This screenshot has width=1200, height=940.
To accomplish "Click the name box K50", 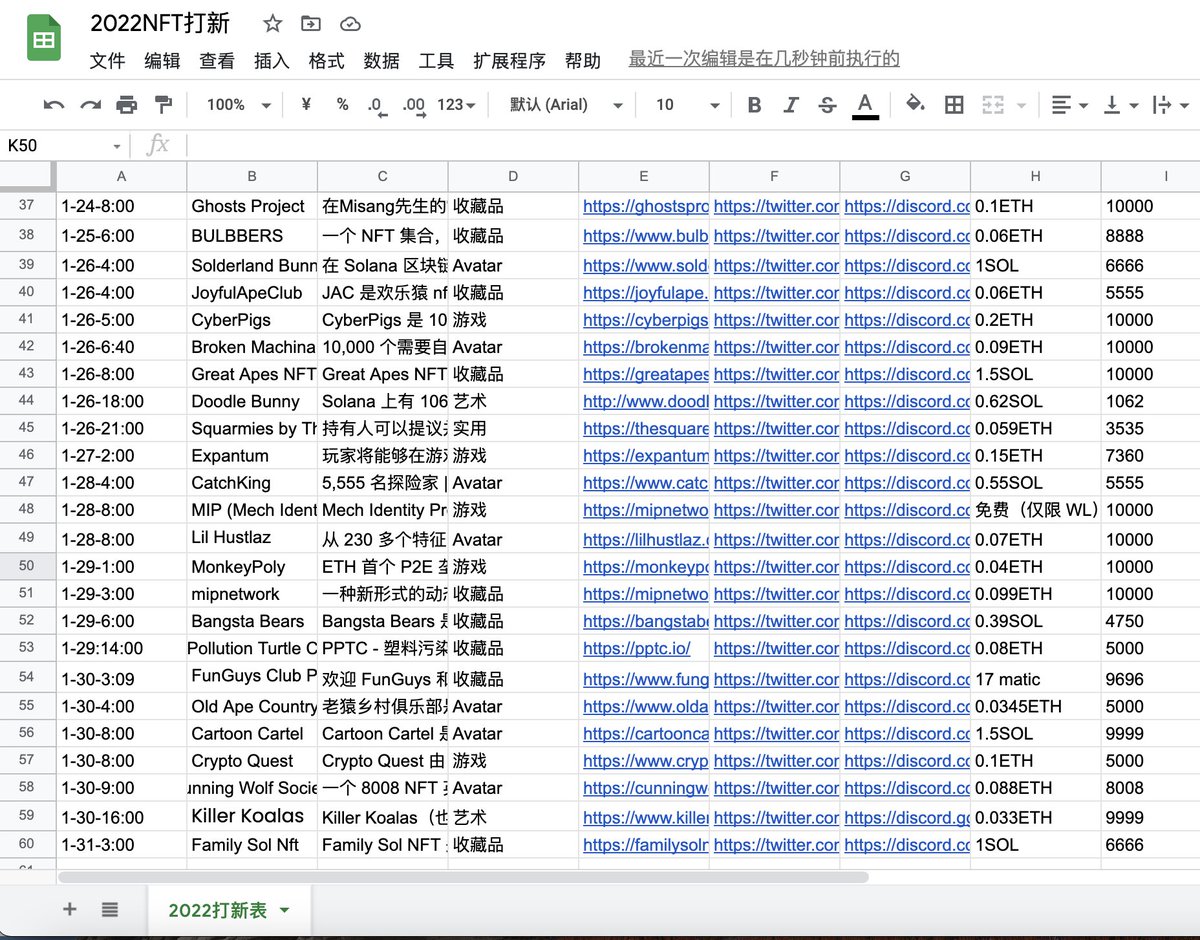I will tap(63, 146).
